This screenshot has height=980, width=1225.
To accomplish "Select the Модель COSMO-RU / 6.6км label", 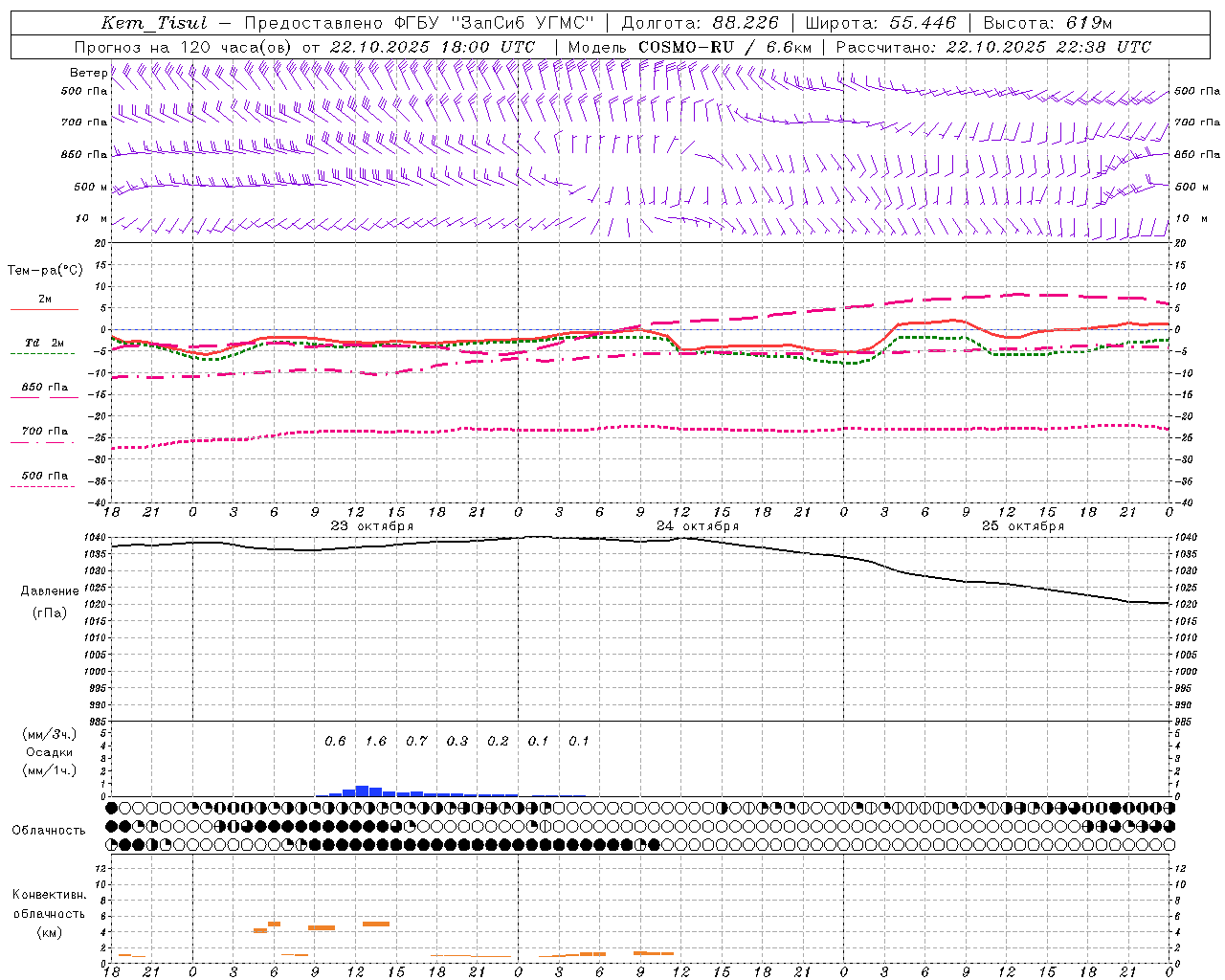I will 690,47.
